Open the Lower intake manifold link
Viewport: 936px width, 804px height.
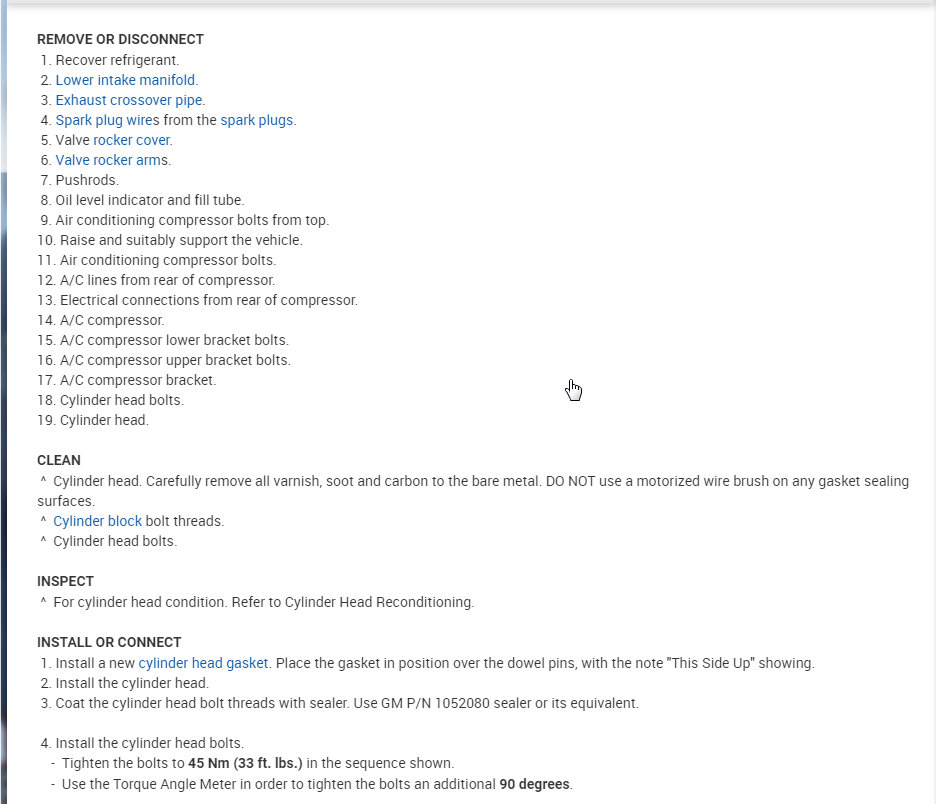pos(126,80)
